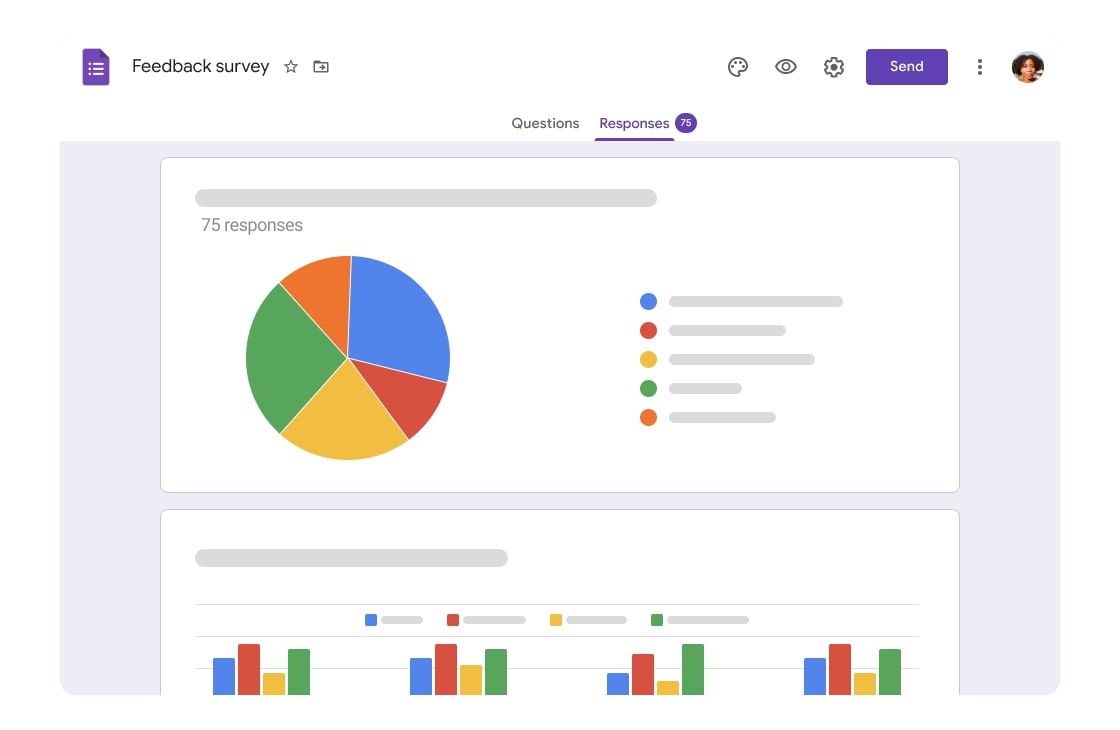Click the Move to folder icon
1120x730 pixels.
320,66
